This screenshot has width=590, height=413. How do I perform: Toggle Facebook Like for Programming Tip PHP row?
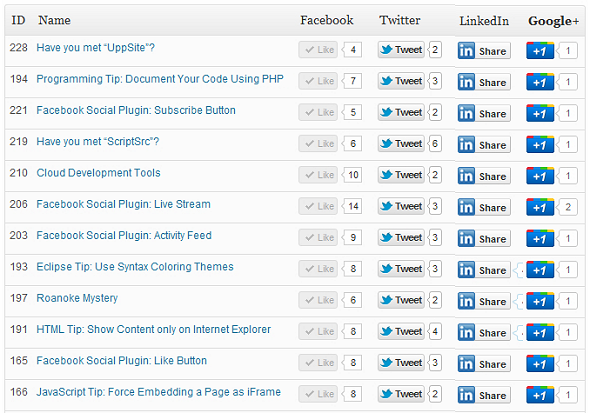click(x=318, y=81)
